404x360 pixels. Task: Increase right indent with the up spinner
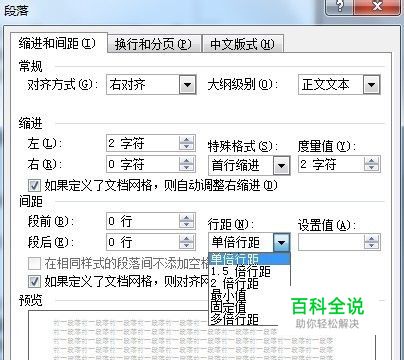[187, 160]
